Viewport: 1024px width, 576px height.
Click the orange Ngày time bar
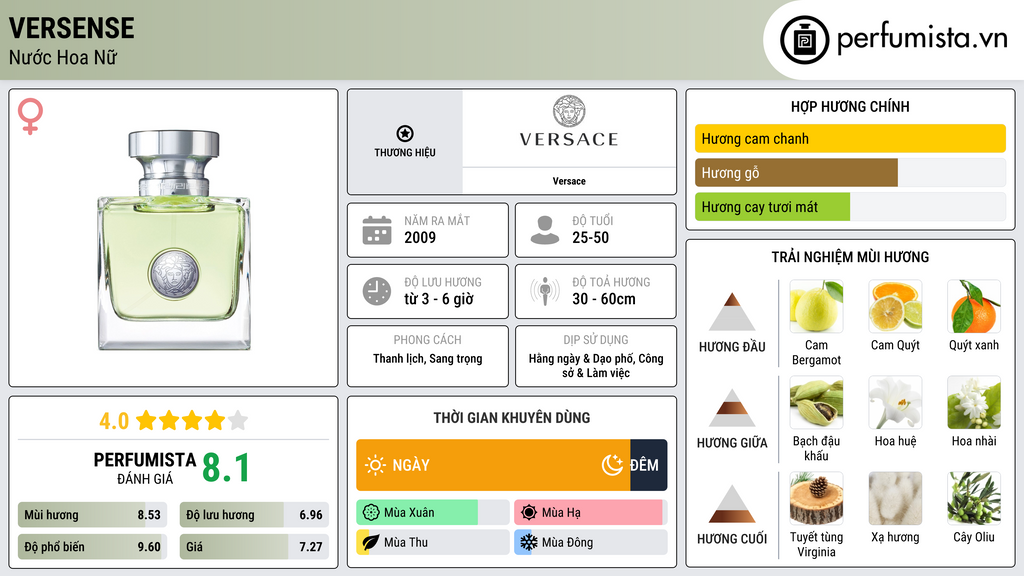tap(492, 465)
